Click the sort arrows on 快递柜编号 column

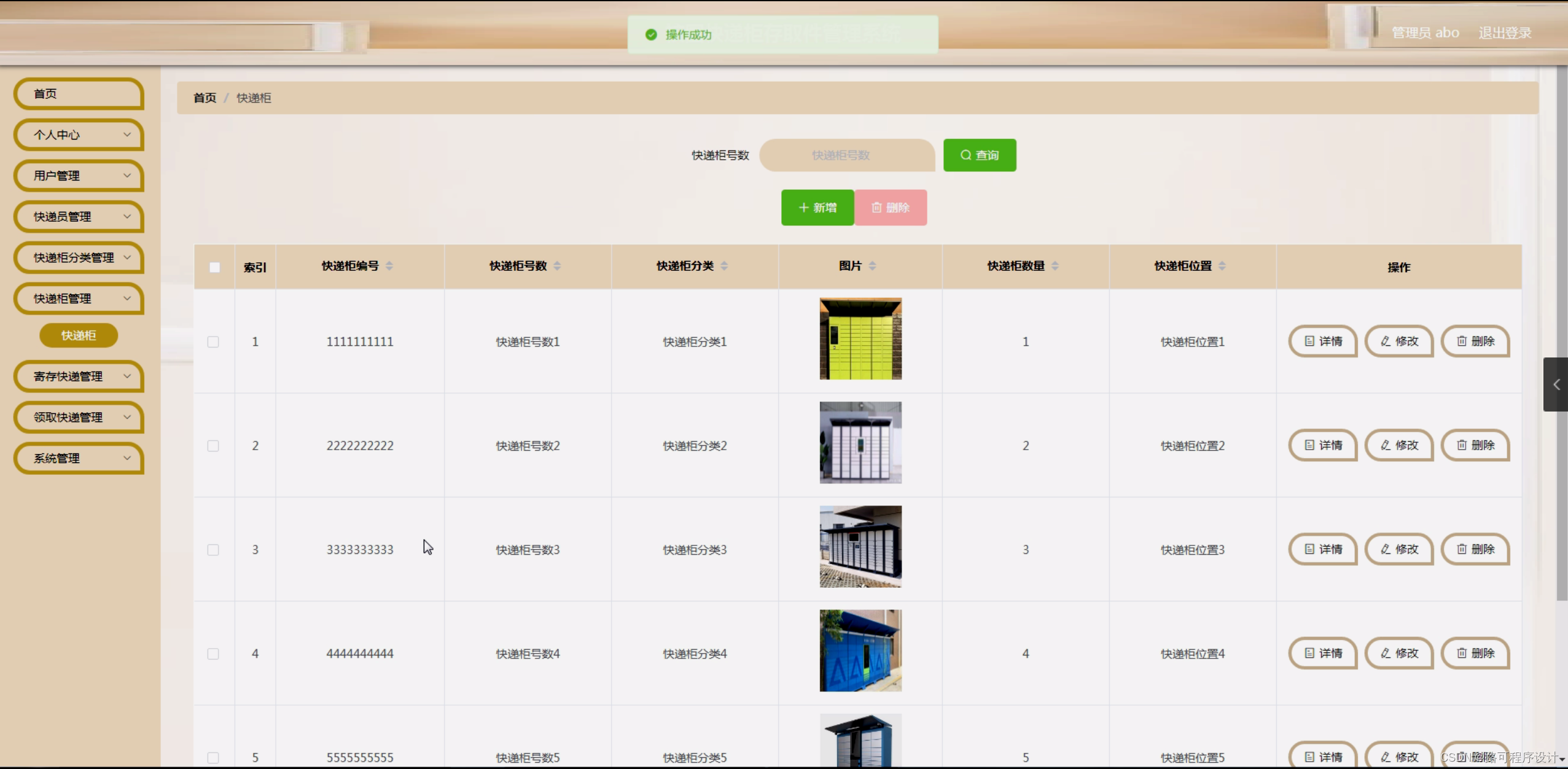(389, 266)
